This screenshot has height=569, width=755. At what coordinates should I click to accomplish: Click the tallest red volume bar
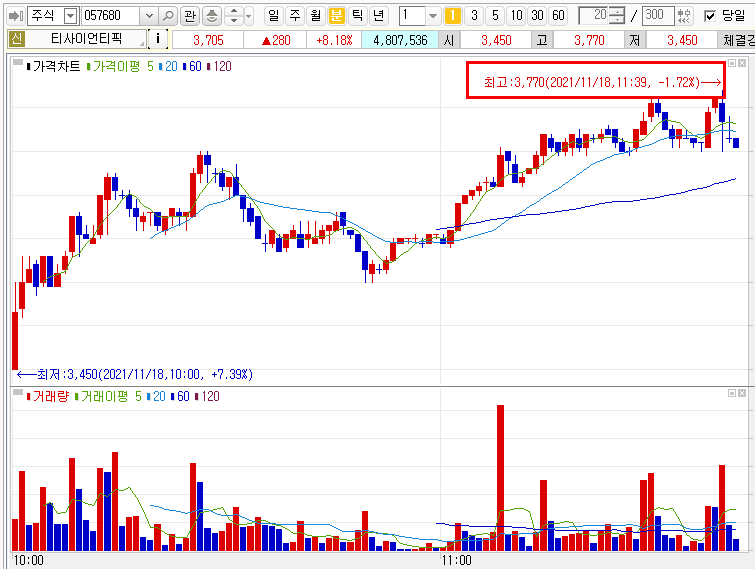click(500, 478)
